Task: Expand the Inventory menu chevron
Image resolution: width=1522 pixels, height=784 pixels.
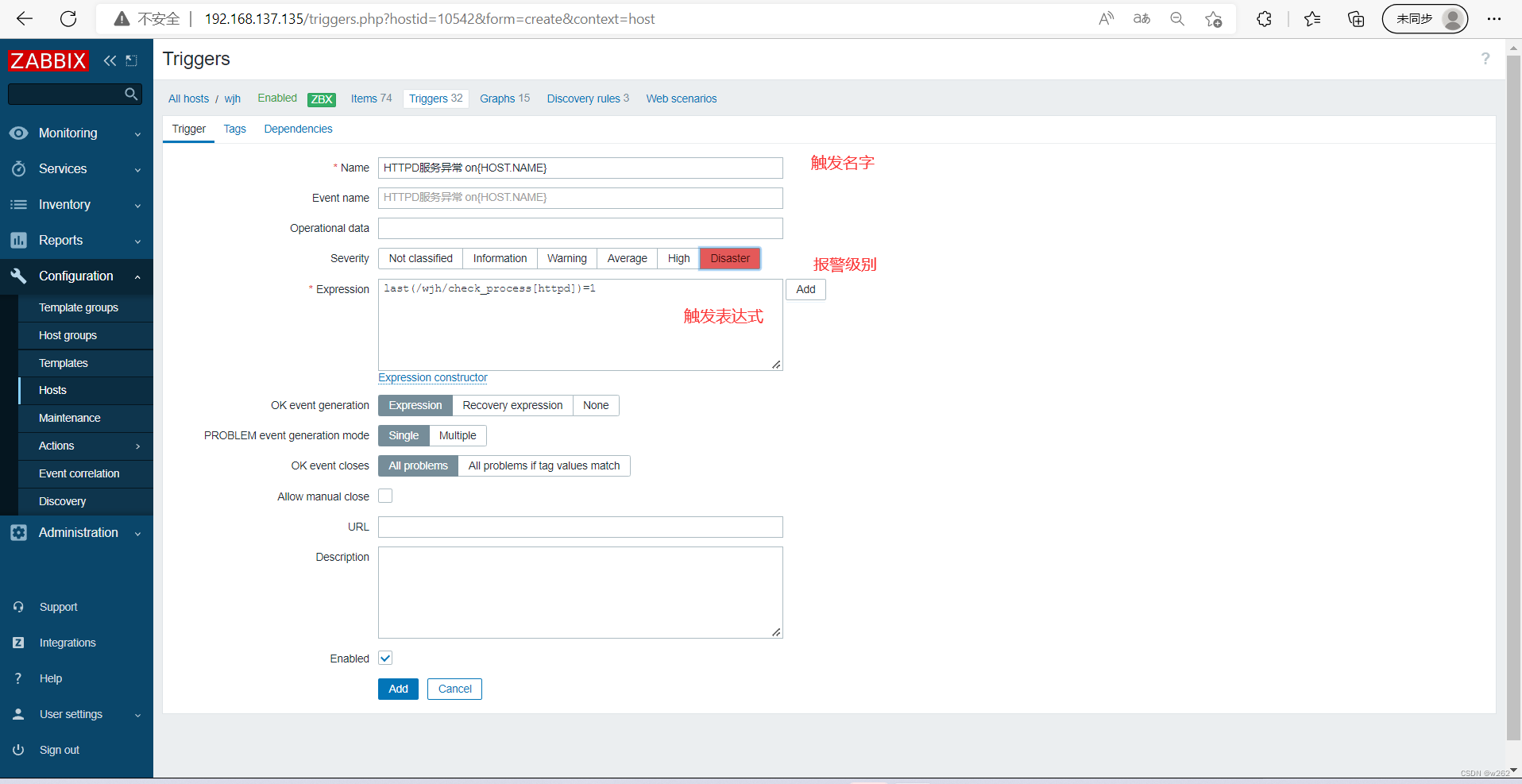Action: coord(137,206)
